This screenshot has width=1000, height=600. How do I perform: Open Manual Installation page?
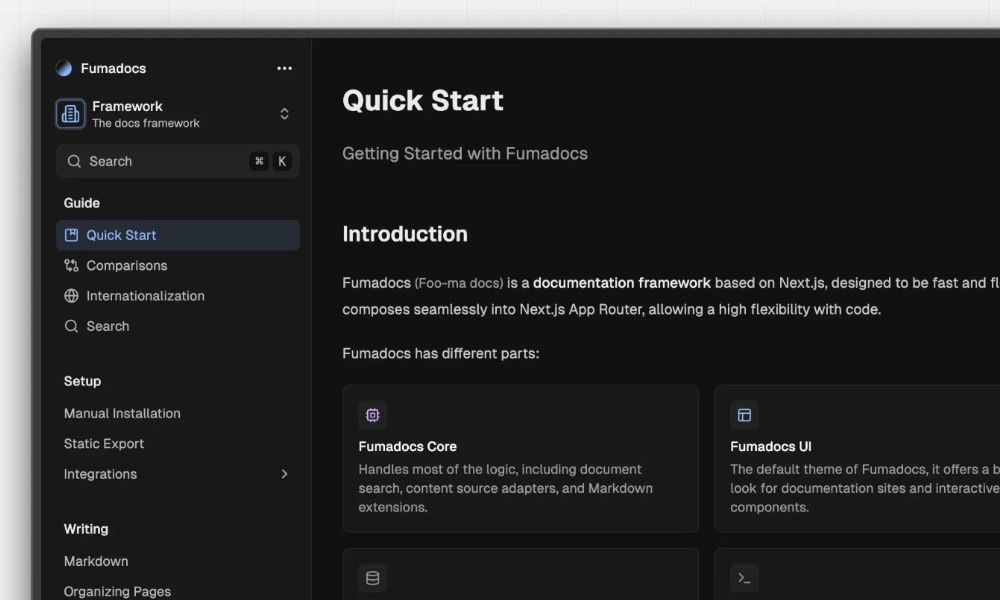178,413
